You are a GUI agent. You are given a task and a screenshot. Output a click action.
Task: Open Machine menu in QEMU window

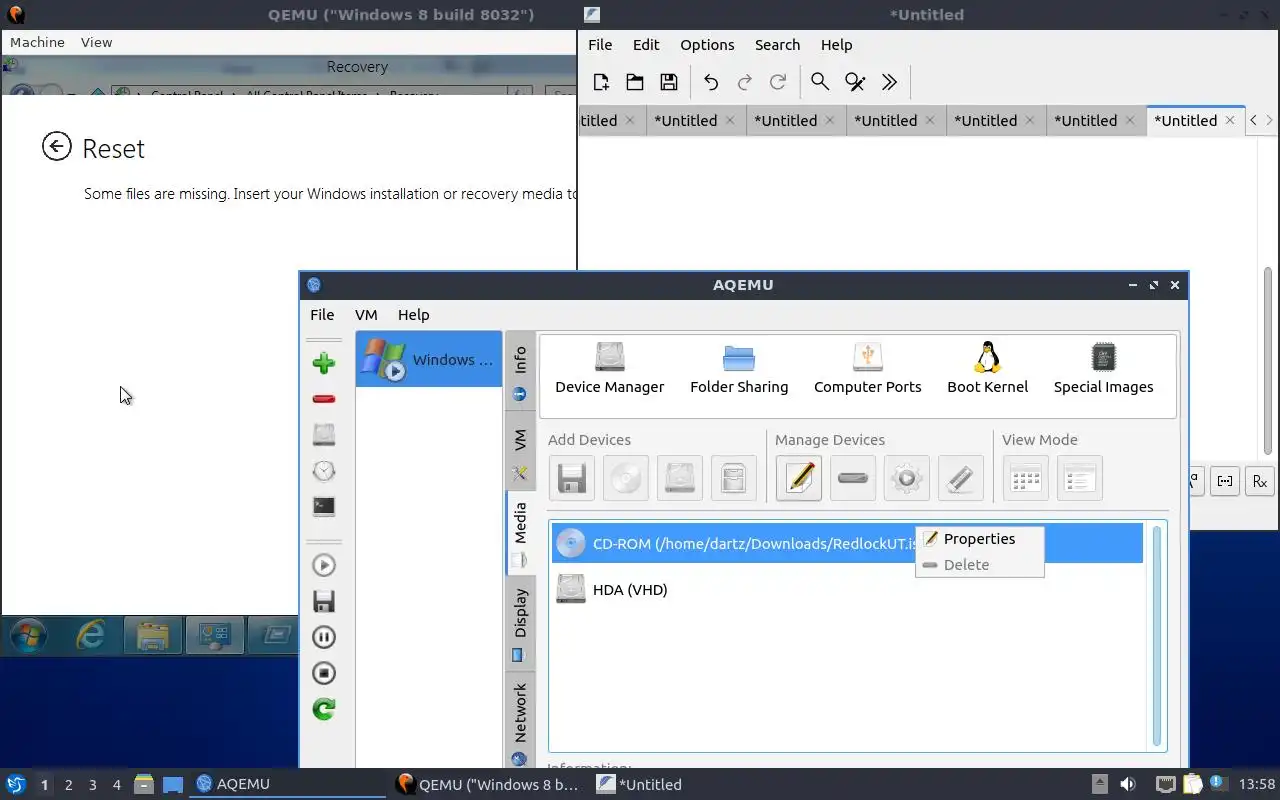tap(37, 42)
